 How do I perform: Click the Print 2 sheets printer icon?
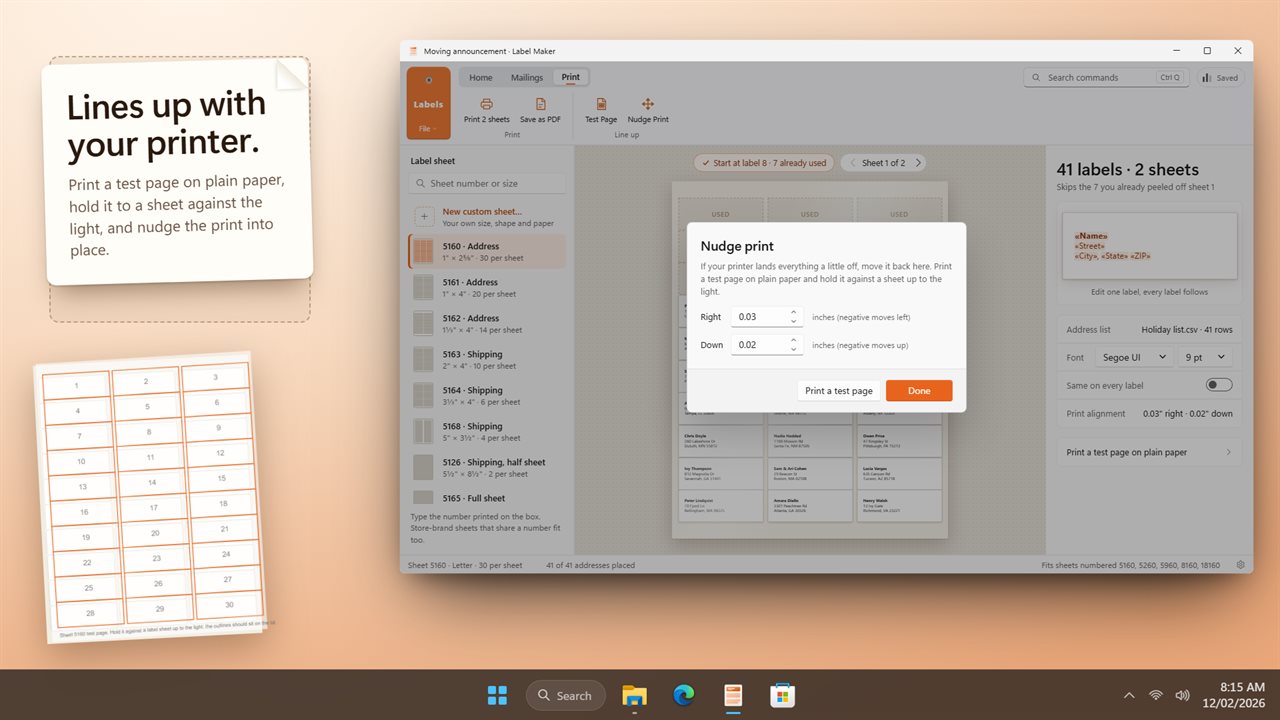pyautogui.click(x=486, y=104)
